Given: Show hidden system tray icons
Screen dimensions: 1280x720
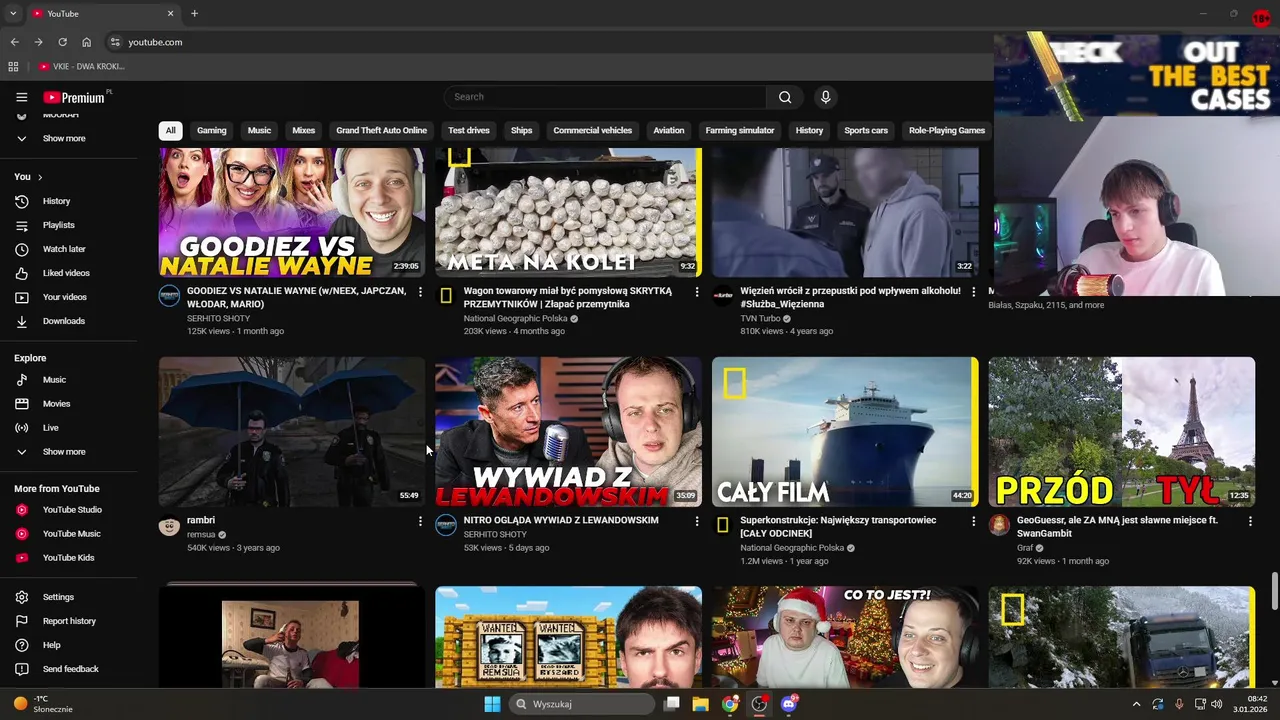Looking at the screenshot, I should [1136, 704].
